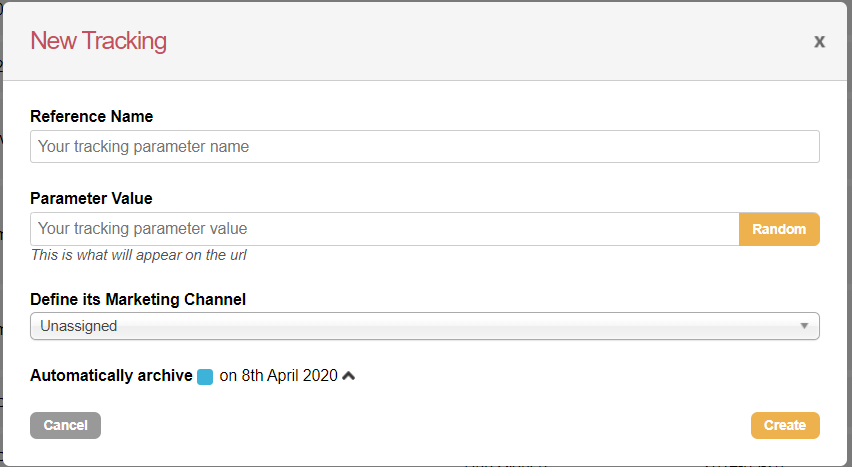Viewport: 852px width, 467px height.
Task: Click the dimmed backdrop below the dialog
Action: point(300,465)
